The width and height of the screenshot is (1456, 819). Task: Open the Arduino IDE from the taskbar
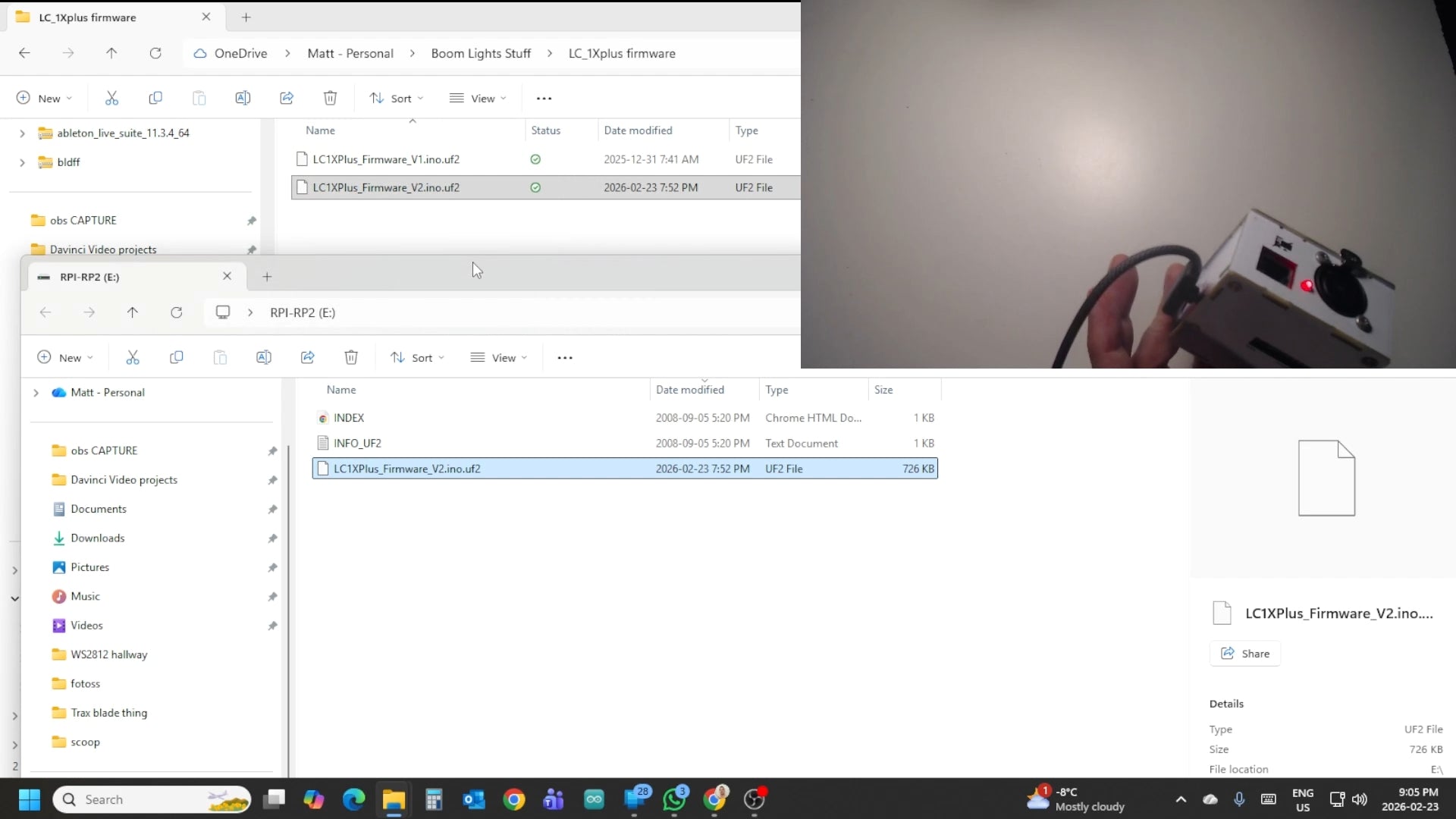click(x=594, y=799)
